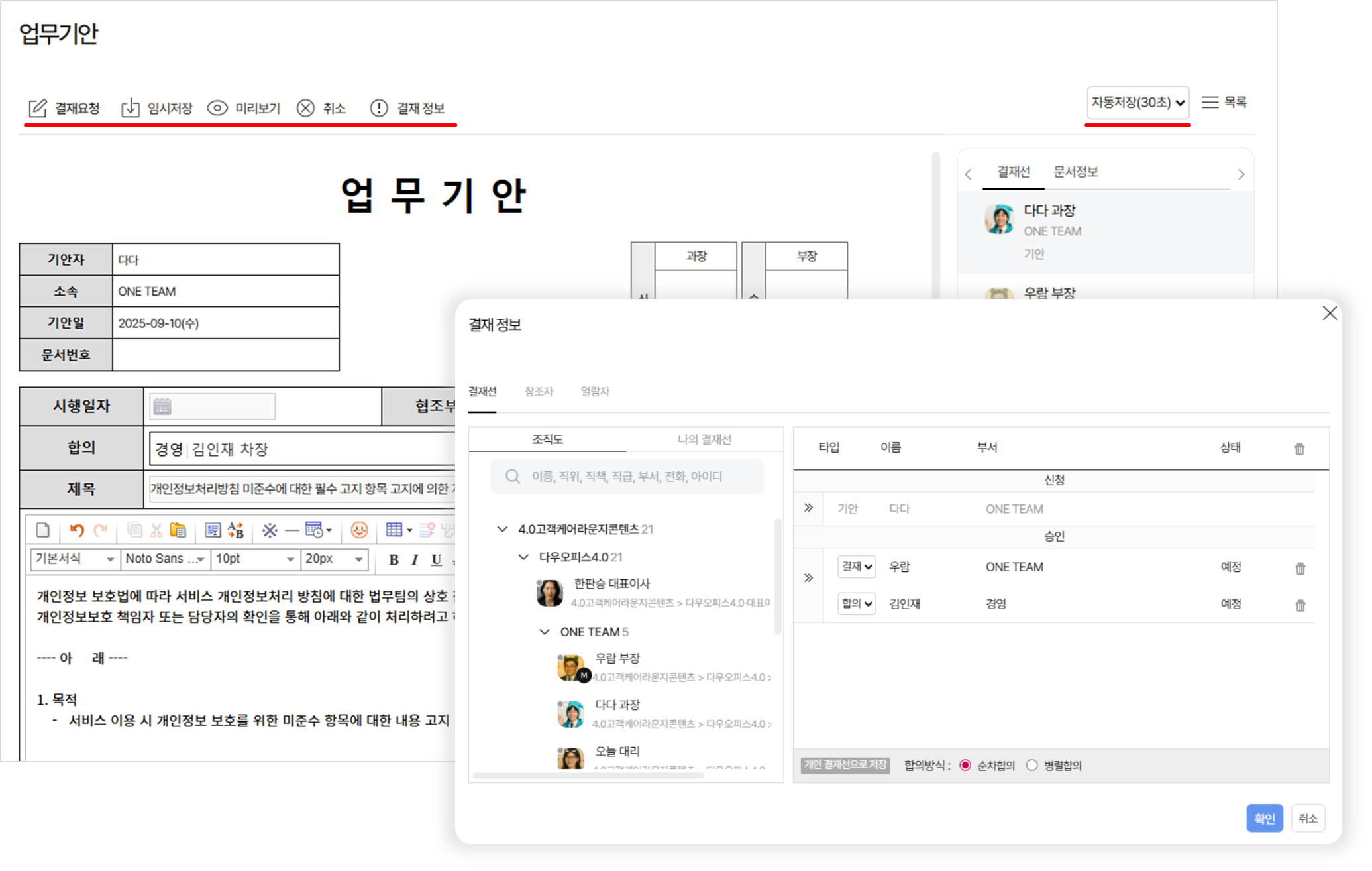Click the paste clipboard icon
1372x871 pixels.
point(178,530)
